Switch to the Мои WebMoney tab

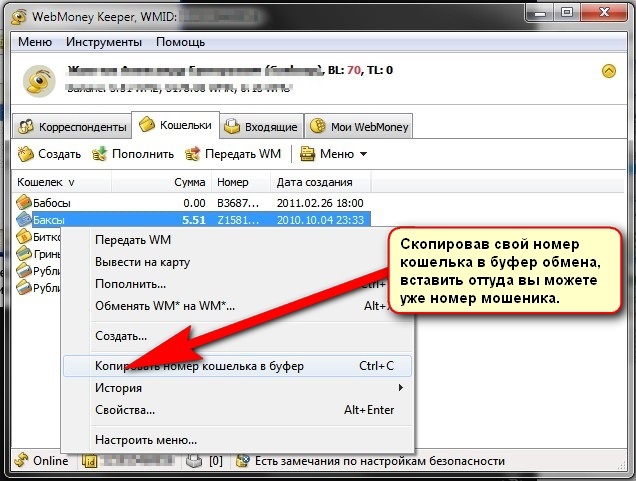358,127
